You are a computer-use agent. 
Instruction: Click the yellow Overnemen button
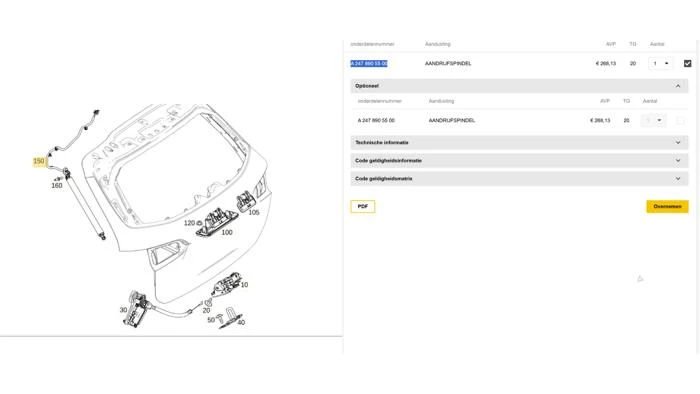point(667,207)
